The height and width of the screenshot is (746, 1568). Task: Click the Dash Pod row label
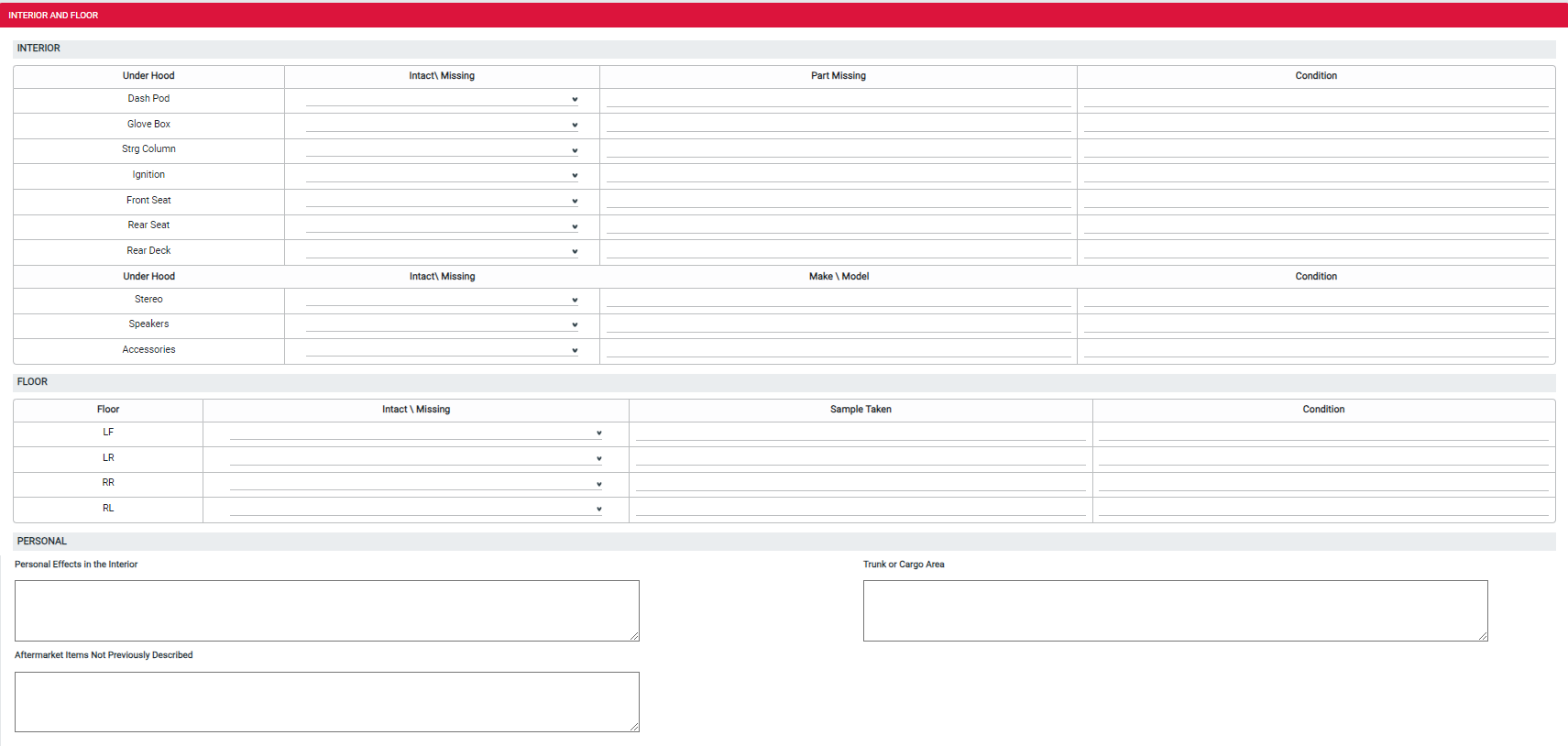click(148, 99)
